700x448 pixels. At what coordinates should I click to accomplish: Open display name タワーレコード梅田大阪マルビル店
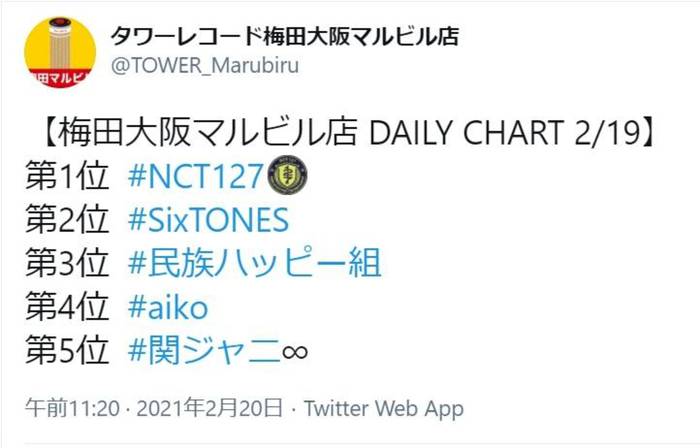(x=284, y=36)
